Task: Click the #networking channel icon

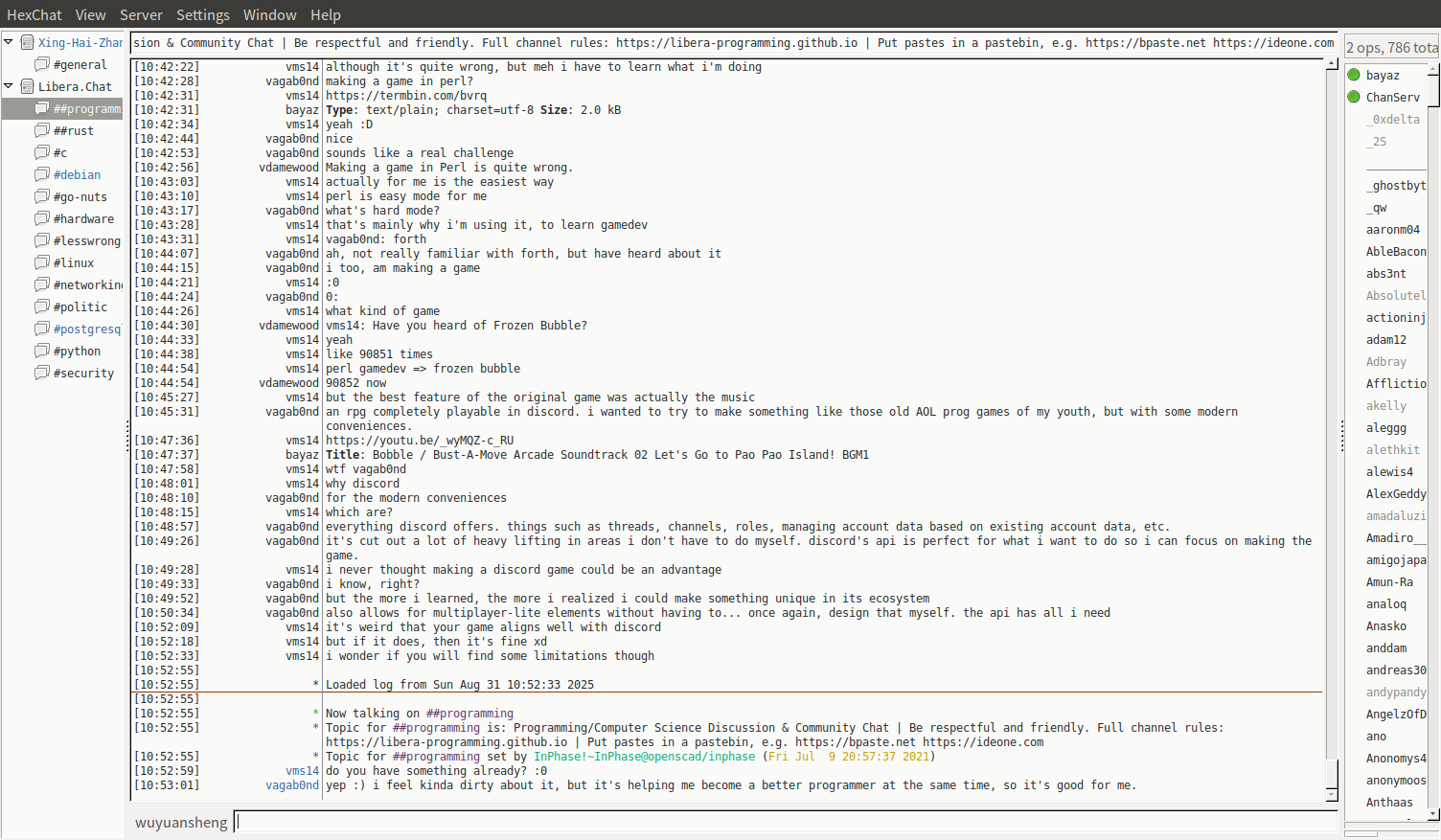Action: [42, 284]
